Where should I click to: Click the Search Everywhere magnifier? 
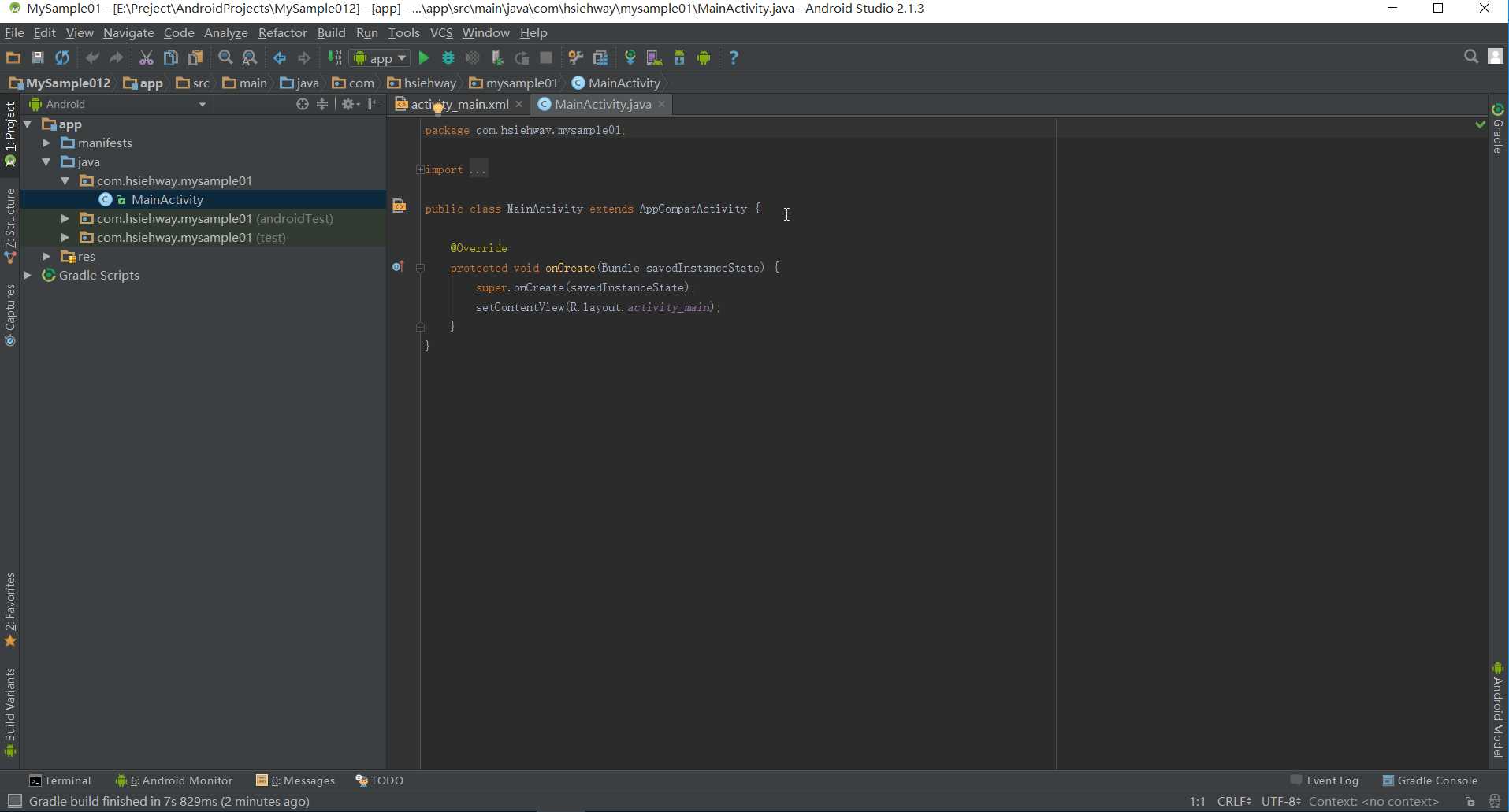[1471, 57]
